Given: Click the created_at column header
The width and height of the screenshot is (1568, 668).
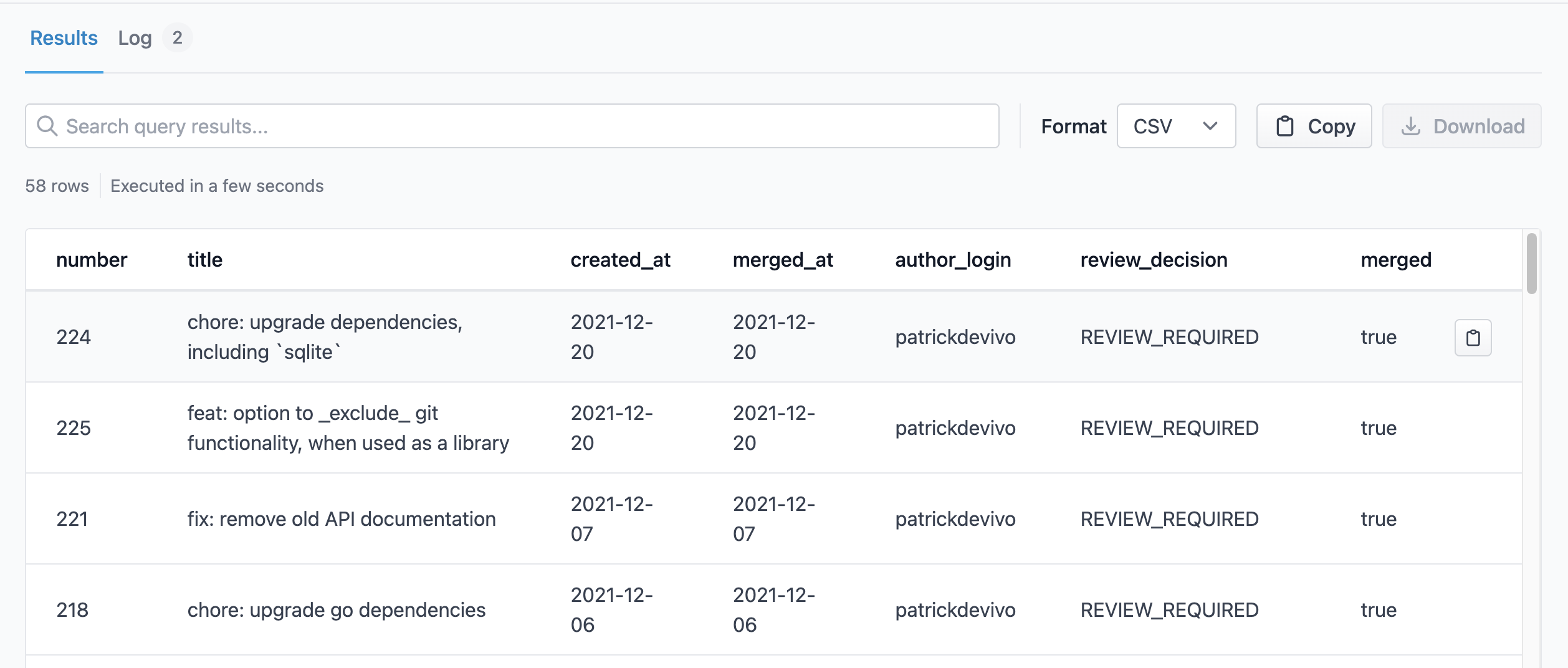Looking at the screenshot, I should coord(620,260).
